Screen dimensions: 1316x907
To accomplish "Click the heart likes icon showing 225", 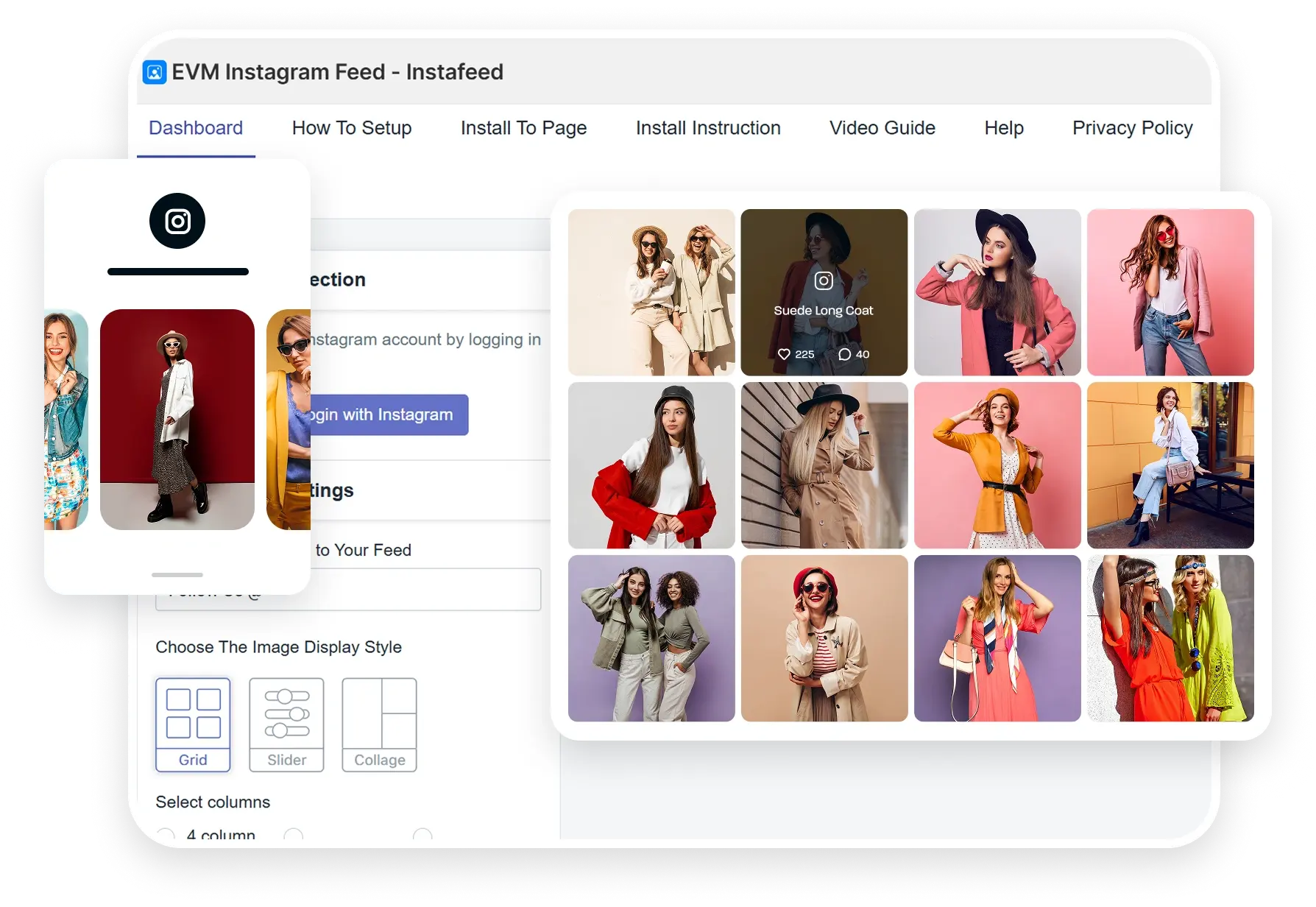I will (x=784, y=354).
